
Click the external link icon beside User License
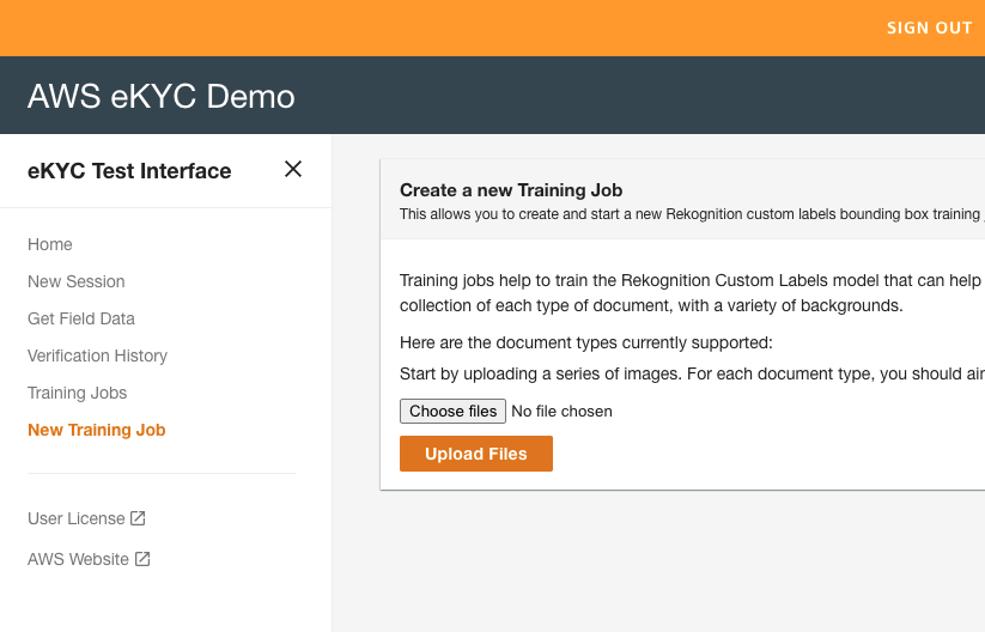[x=138, y=518]
